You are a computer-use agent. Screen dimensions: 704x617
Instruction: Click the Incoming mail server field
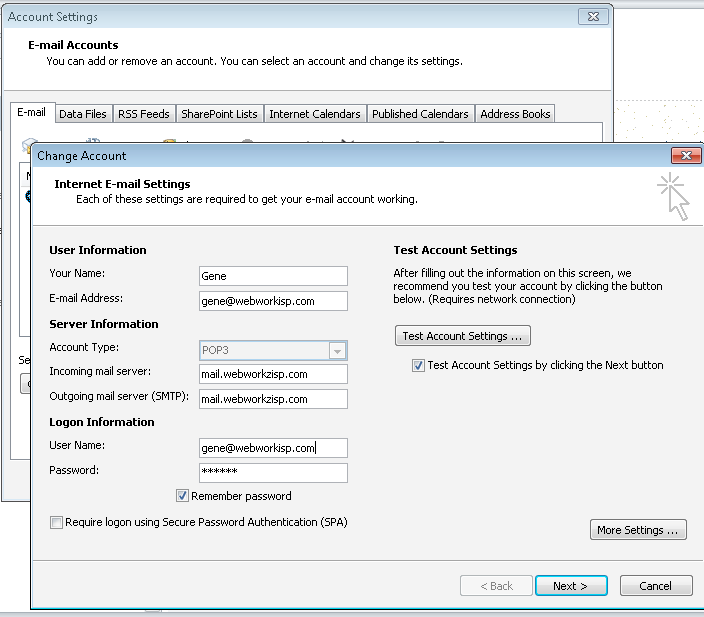coord(273,374)
